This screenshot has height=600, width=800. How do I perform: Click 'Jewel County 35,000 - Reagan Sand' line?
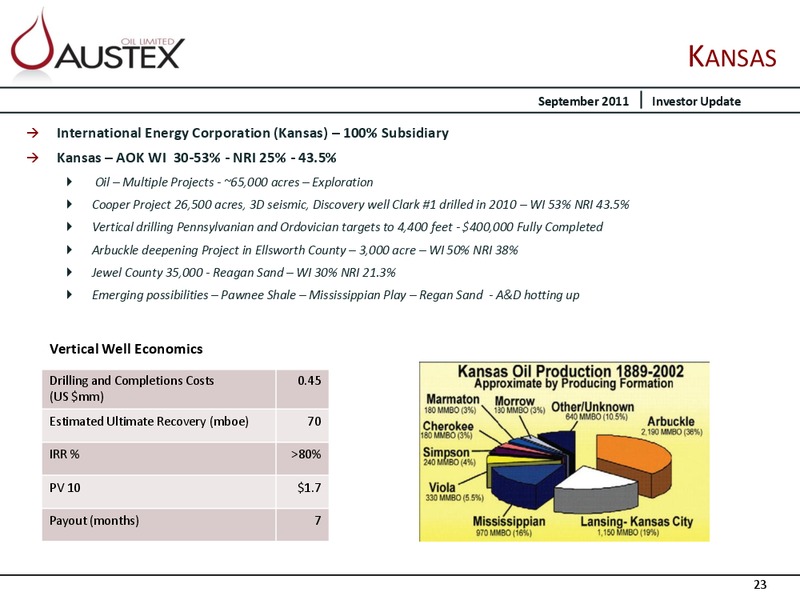click(x=243, y=272)
